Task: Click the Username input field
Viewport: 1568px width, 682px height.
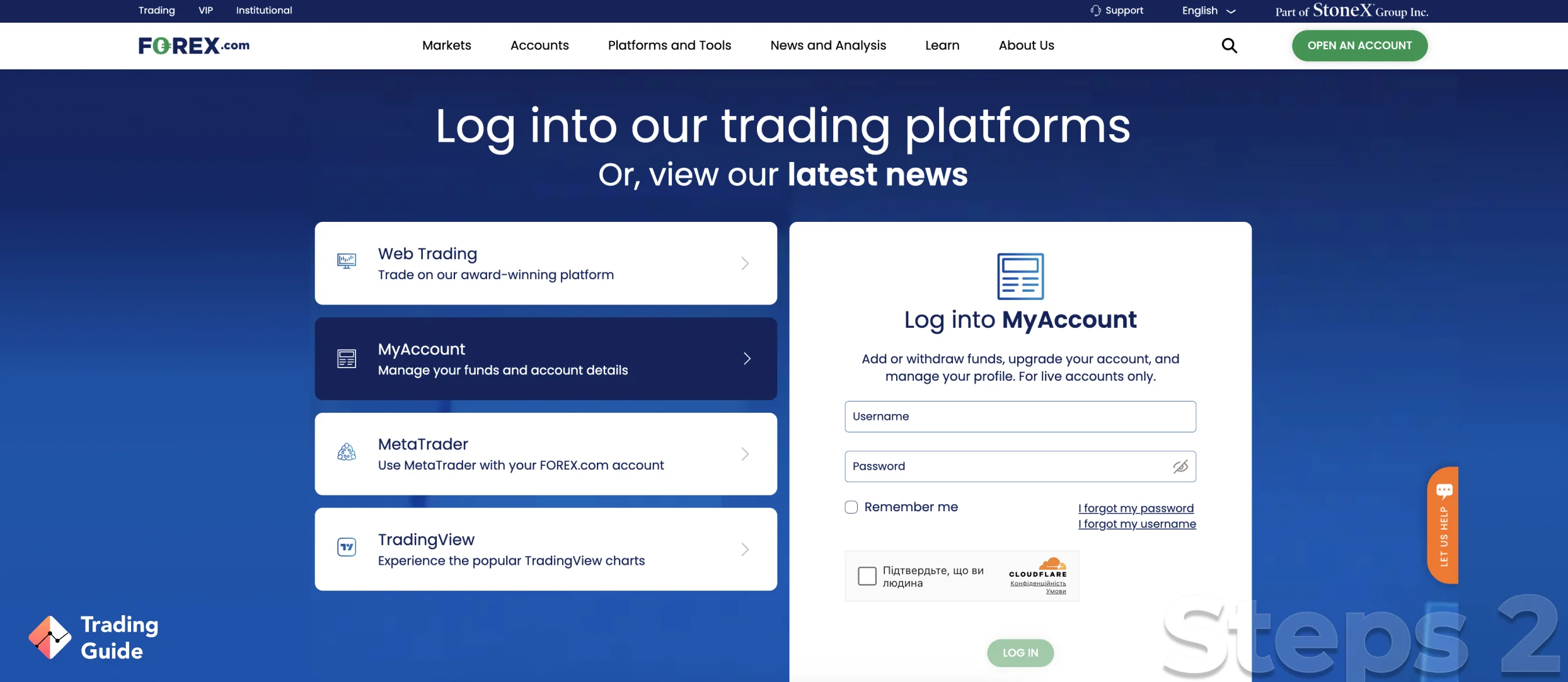Action: tap(1019, 416)
